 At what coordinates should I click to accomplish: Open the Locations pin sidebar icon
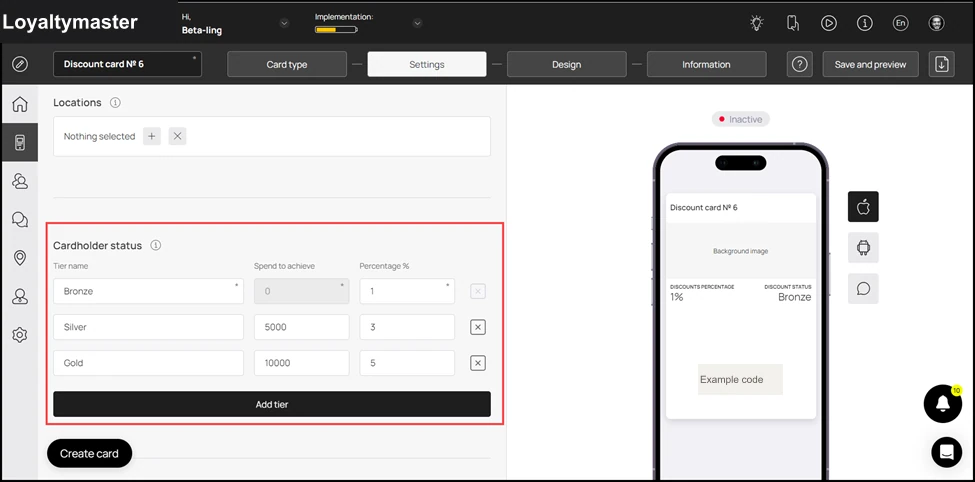click(20, 258)
